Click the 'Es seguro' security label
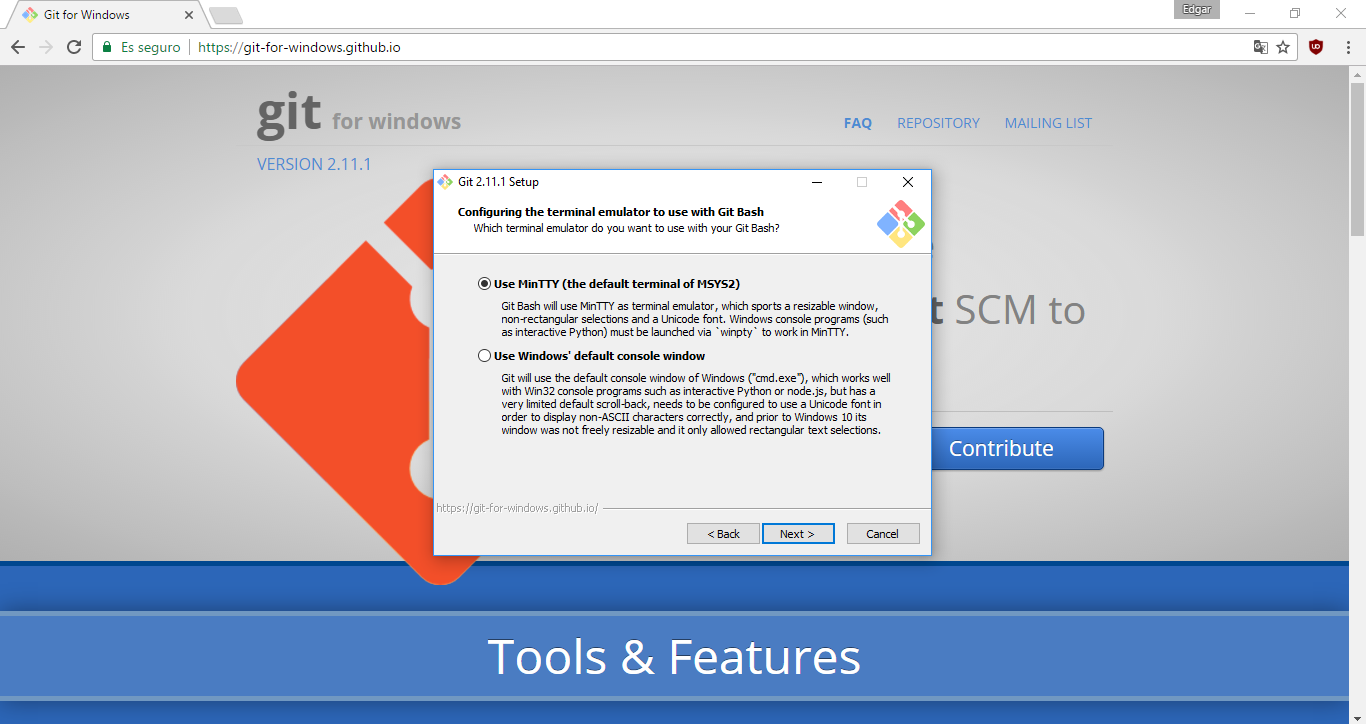The image size is (1366, 724). click(x=151, y=47)
